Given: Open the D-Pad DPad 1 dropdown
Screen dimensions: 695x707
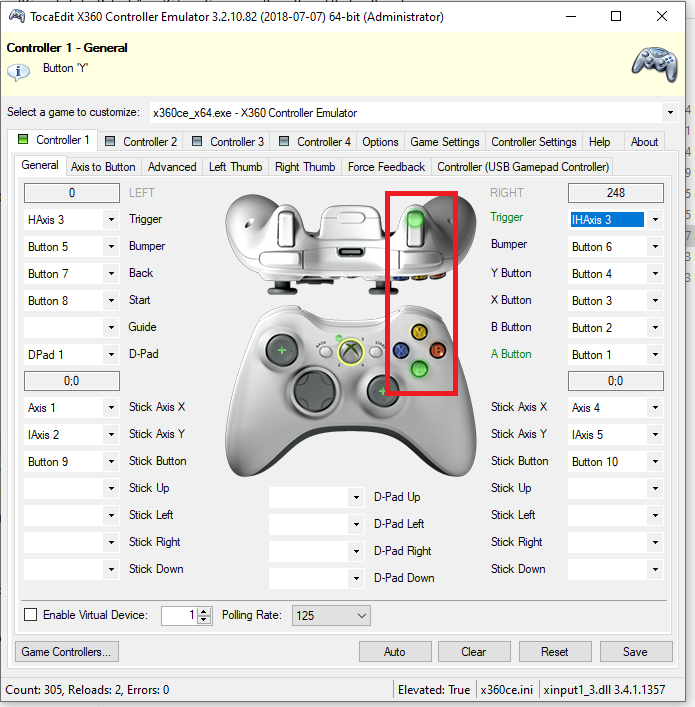Looking at the screenshot, I should (x=111, y=354).
